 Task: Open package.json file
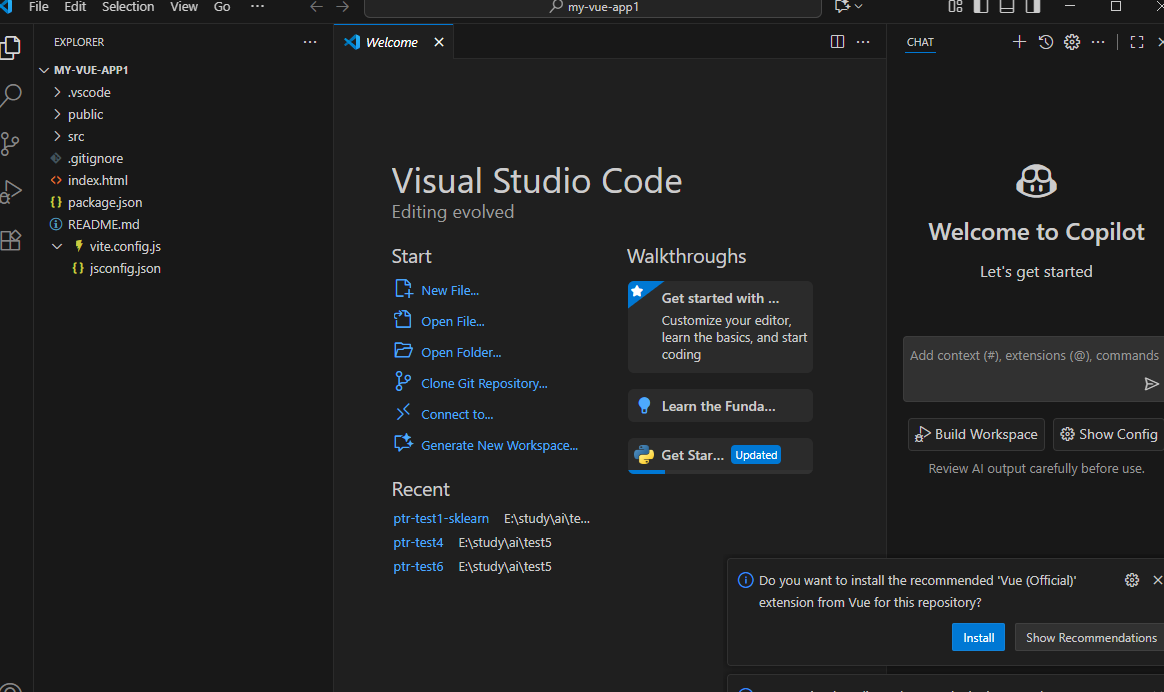(x=105, y=202)
